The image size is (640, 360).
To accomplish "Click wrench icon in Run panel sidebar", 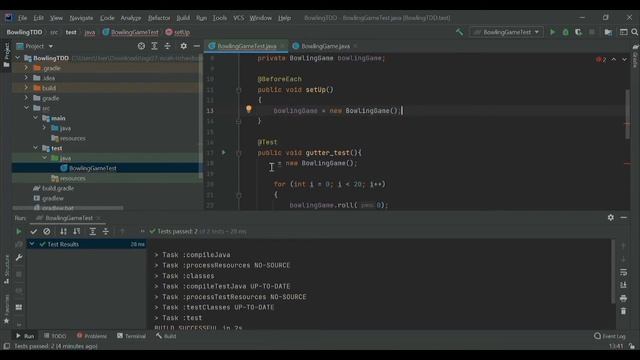I will [19, 258].
